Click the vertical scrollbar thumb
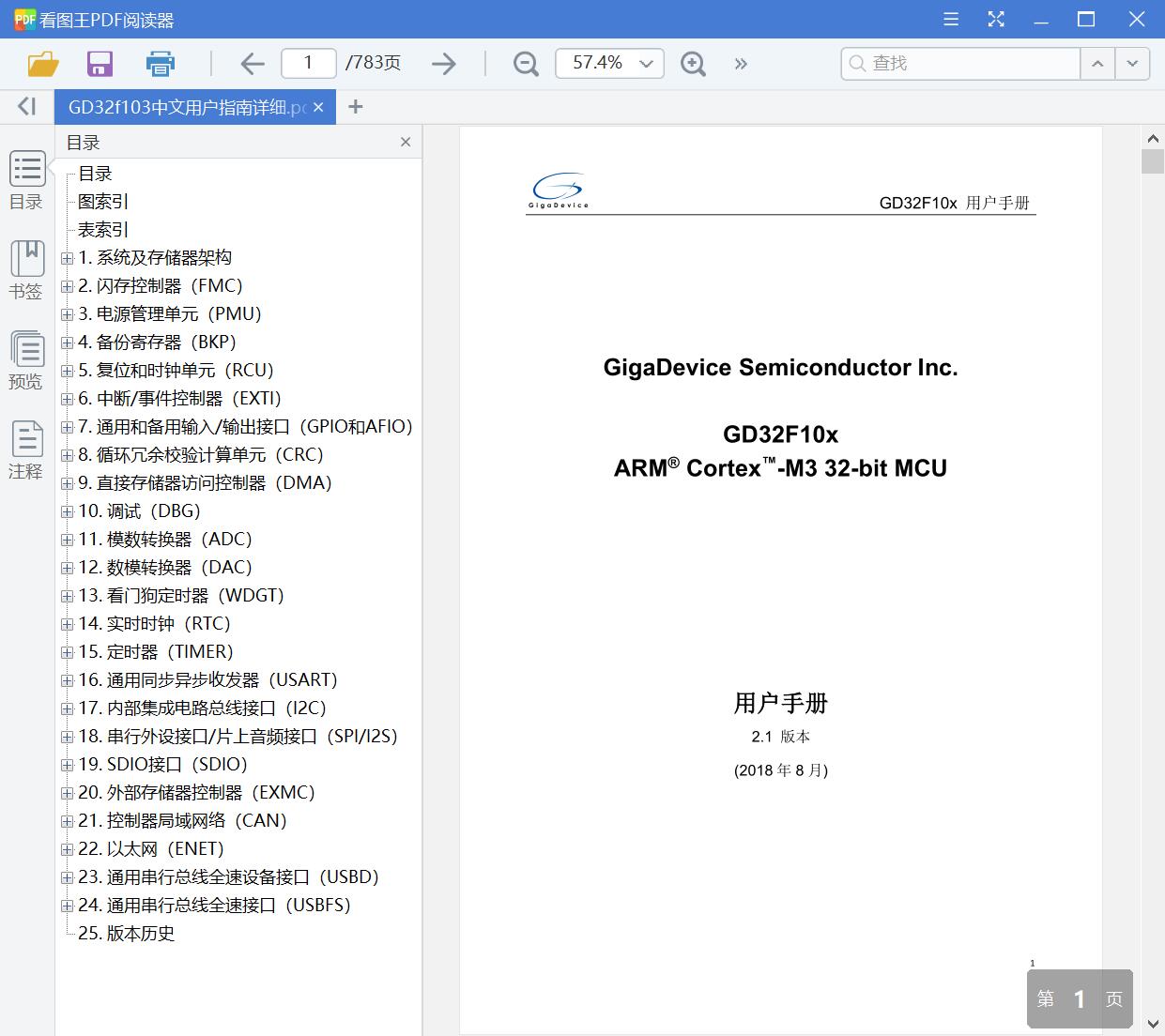This screenshot has width=1165, height=1036. pyautogui.click(x=1153, y=160)
